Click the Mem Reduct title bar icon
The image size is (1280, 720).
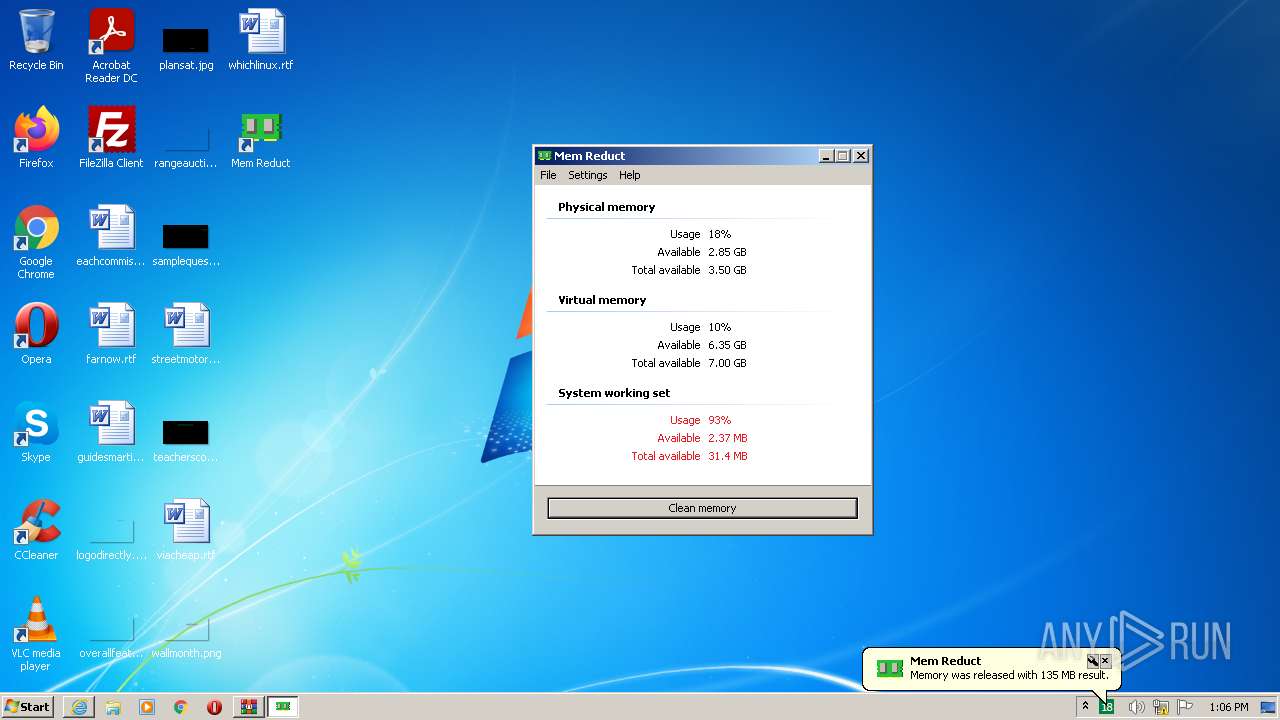pyautogui.click(x=545, y=156)
